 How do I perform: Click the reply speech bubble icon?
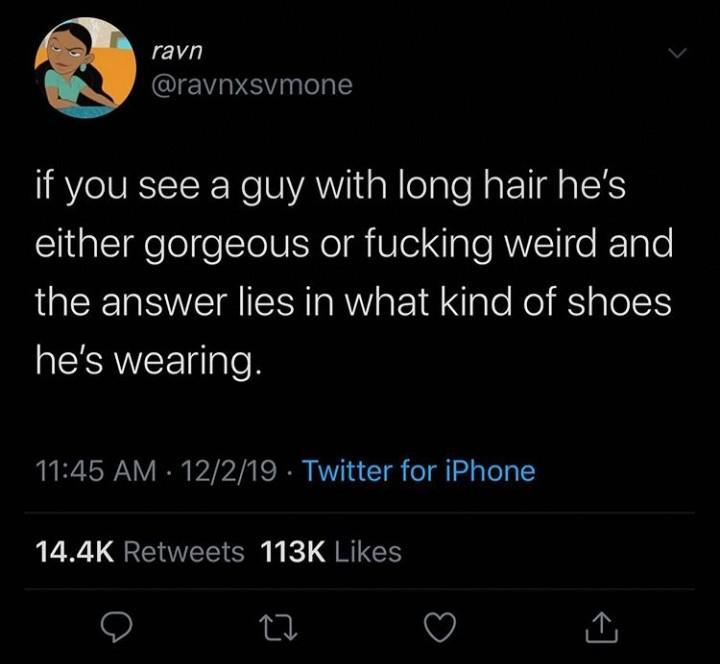pyautogui.click(x=117, y=628)
